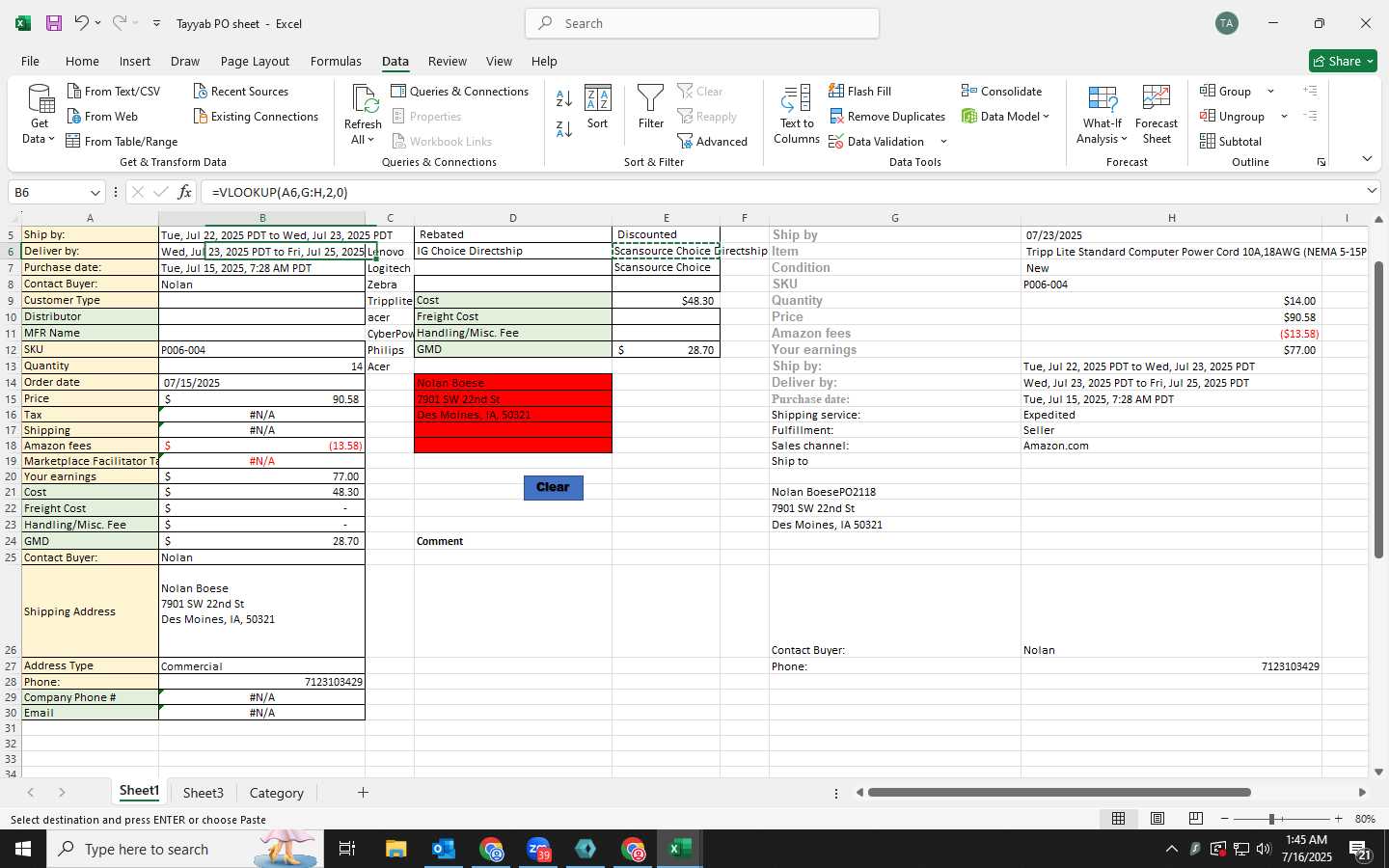
Task: Open Data Validation
Action: [x=877, y=141]
